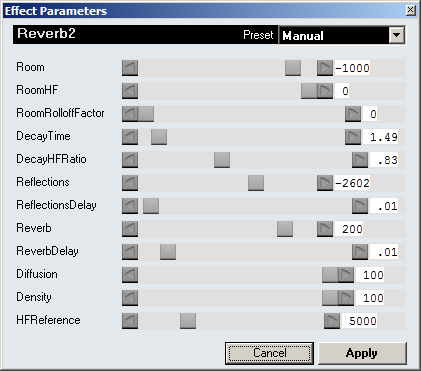
Task: Click the Reverb slider thumb
Action: 285,229
